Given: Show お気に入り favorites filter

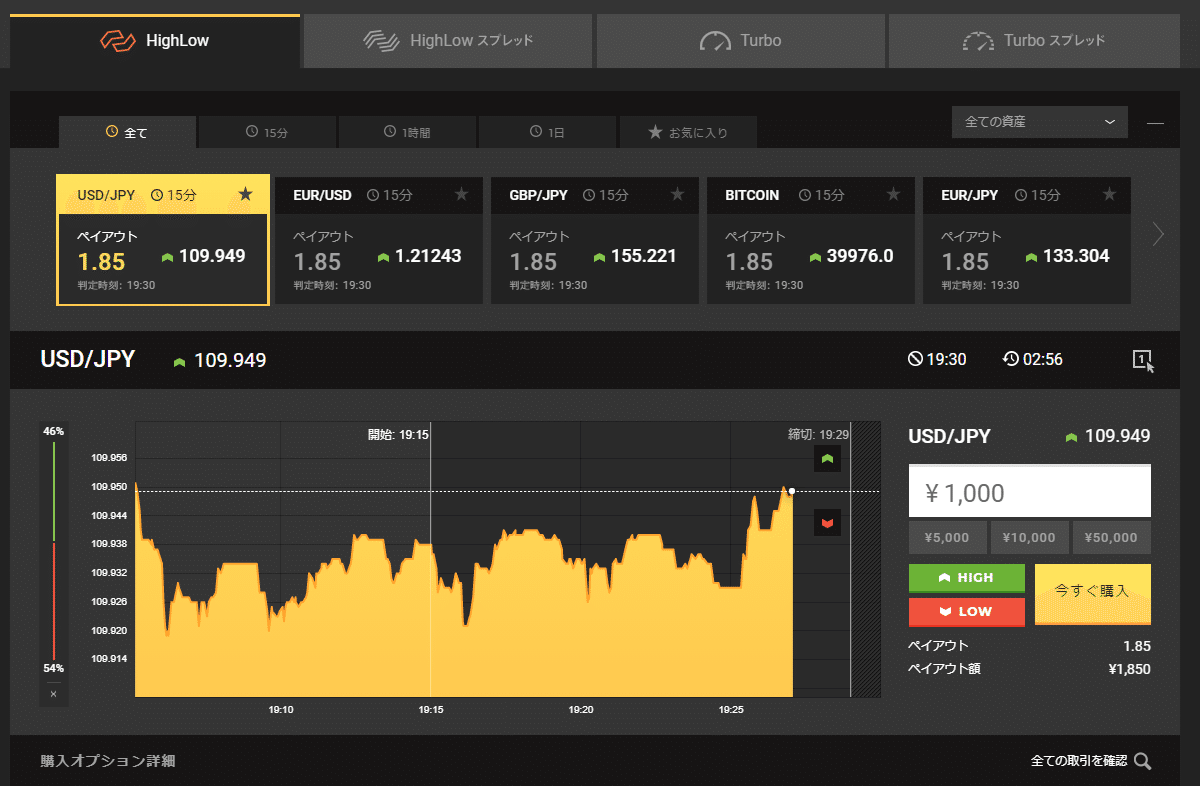Looking at the screenshot, I should pos(688,132).
